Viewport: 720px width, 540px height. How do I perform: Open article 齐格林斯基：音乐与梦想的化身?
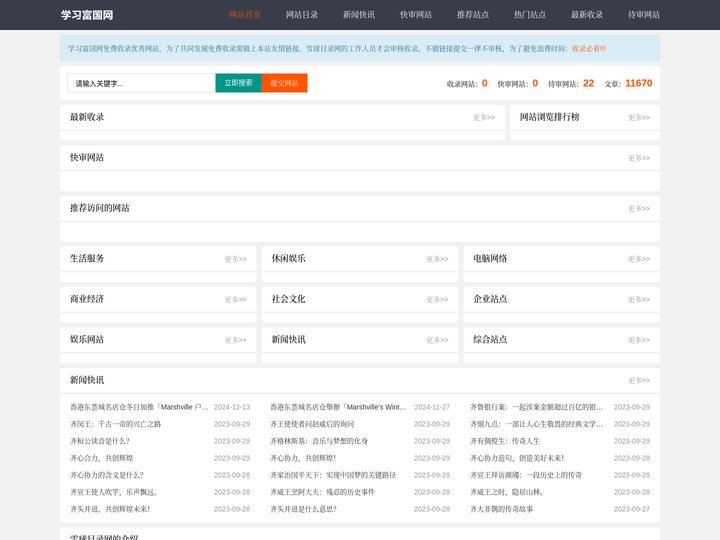[319, 441]
